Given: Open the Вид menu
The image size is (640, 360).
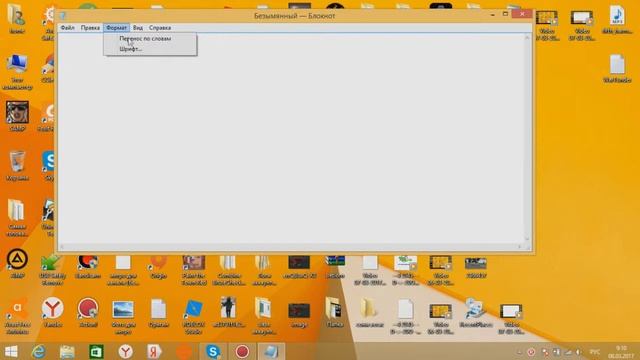Looking at the screenshot, I should (138, 28).
